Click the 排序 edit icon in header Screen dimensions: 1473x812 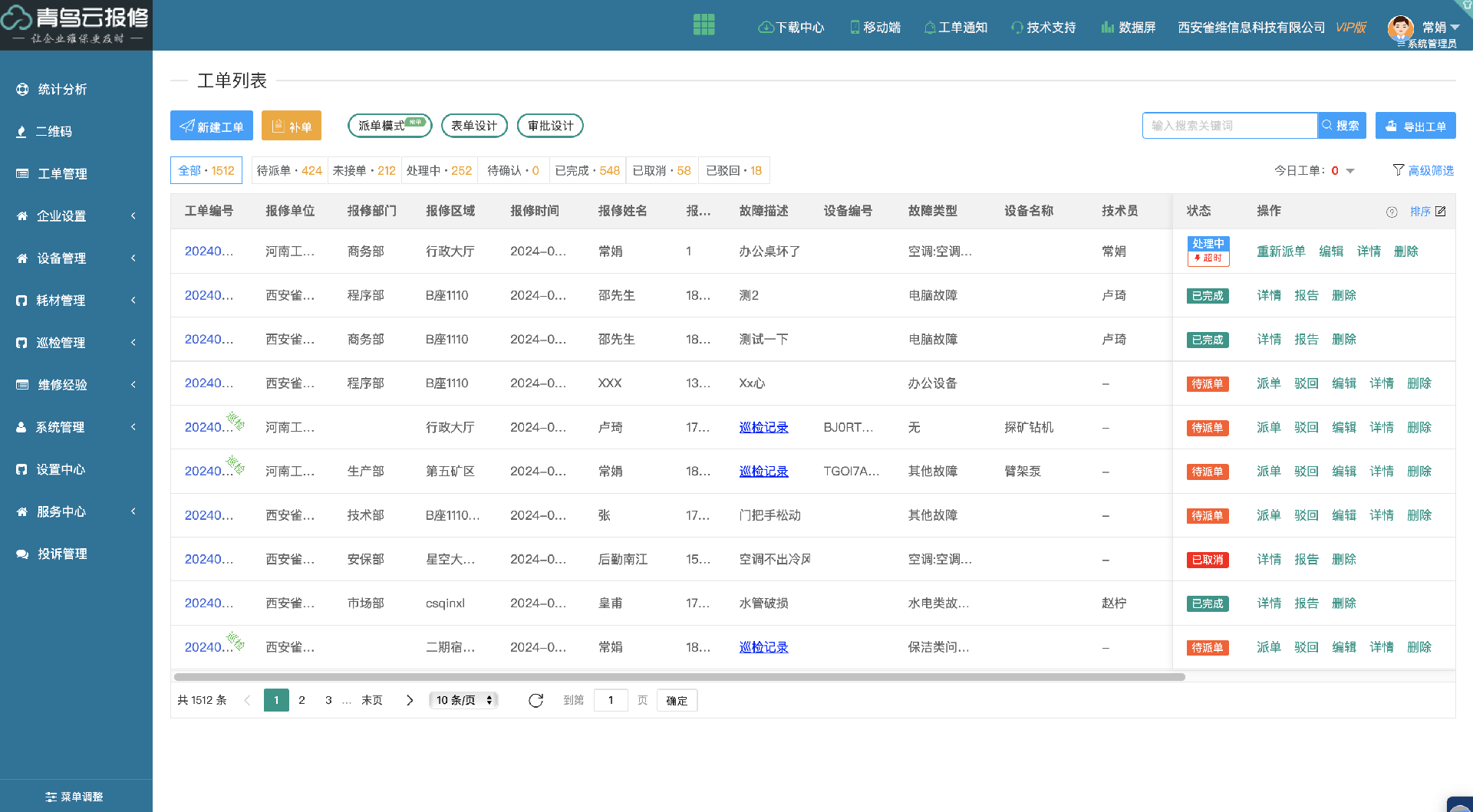1441,212
